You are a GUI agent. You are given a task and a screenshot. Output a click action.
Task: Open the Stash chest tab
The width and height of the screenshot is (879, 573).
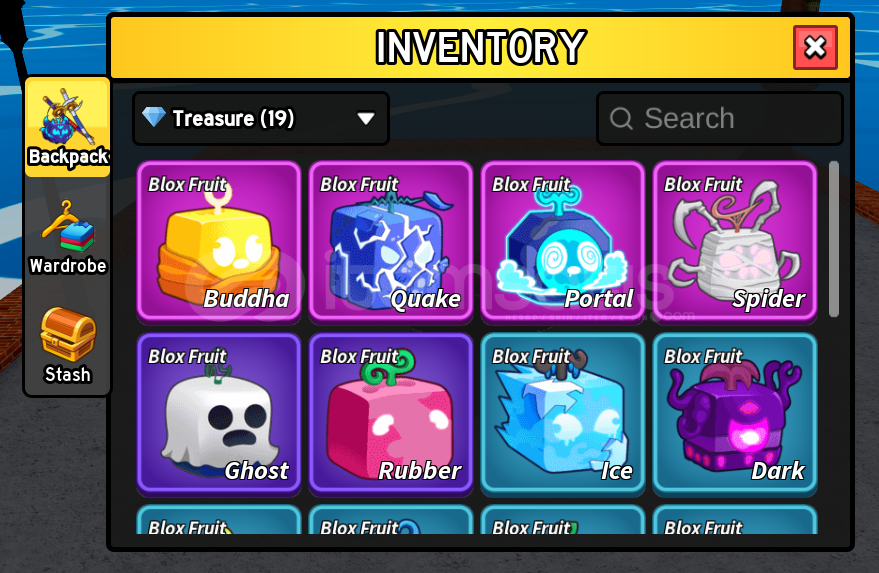point(68,345)
